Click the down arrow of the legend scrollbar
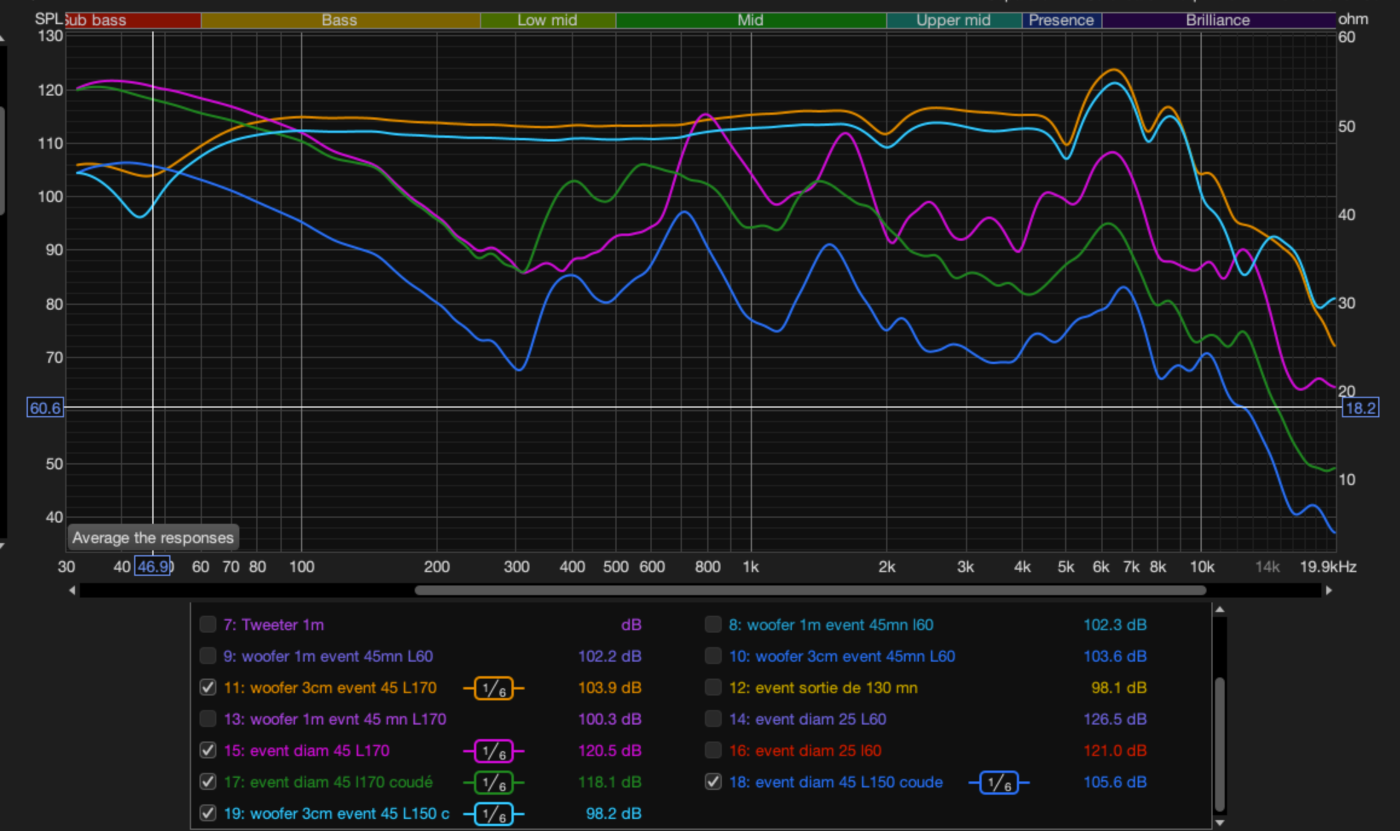The image size is (1400, 831). coord(1218,822)
